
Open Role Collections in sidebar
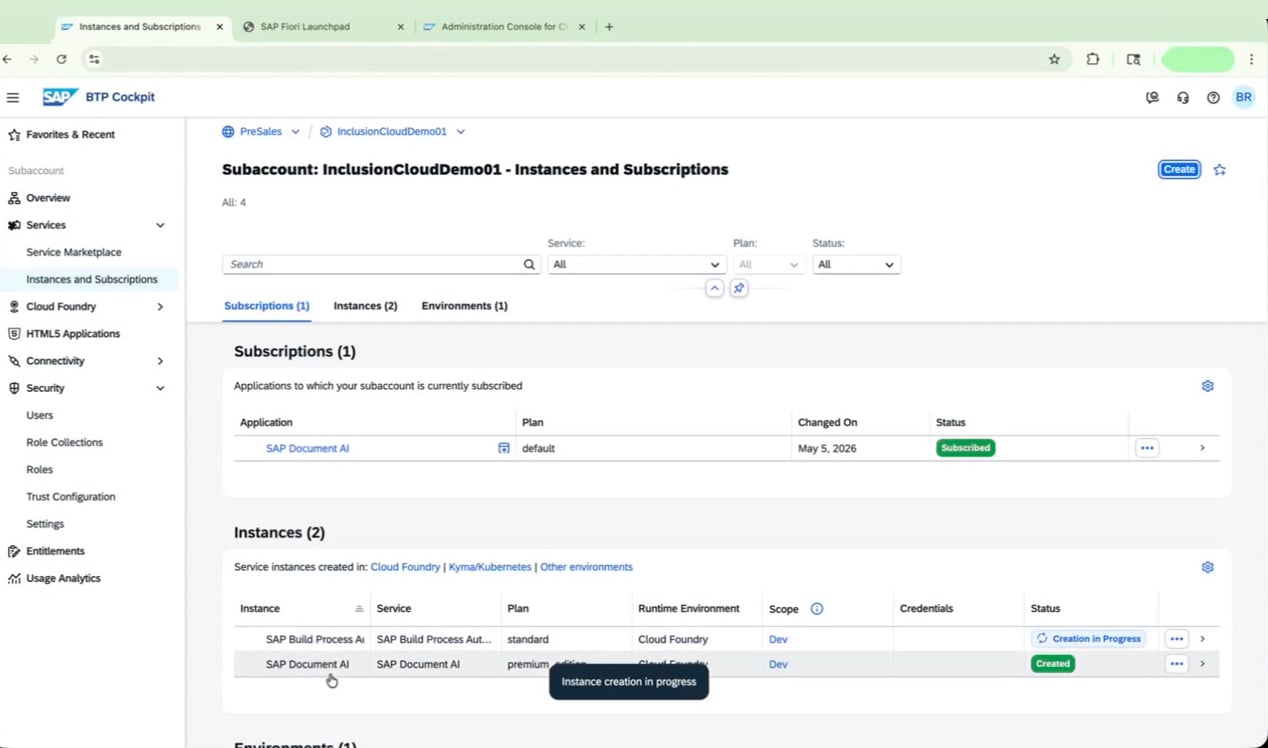[64, 442]
